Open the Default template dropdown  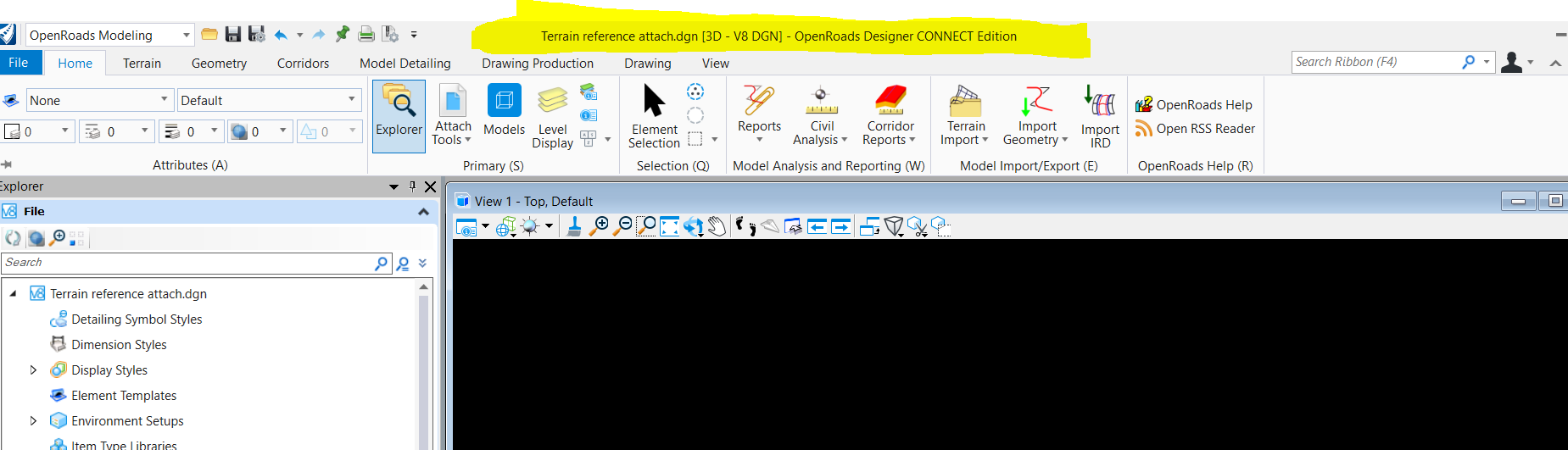[351, 100]
